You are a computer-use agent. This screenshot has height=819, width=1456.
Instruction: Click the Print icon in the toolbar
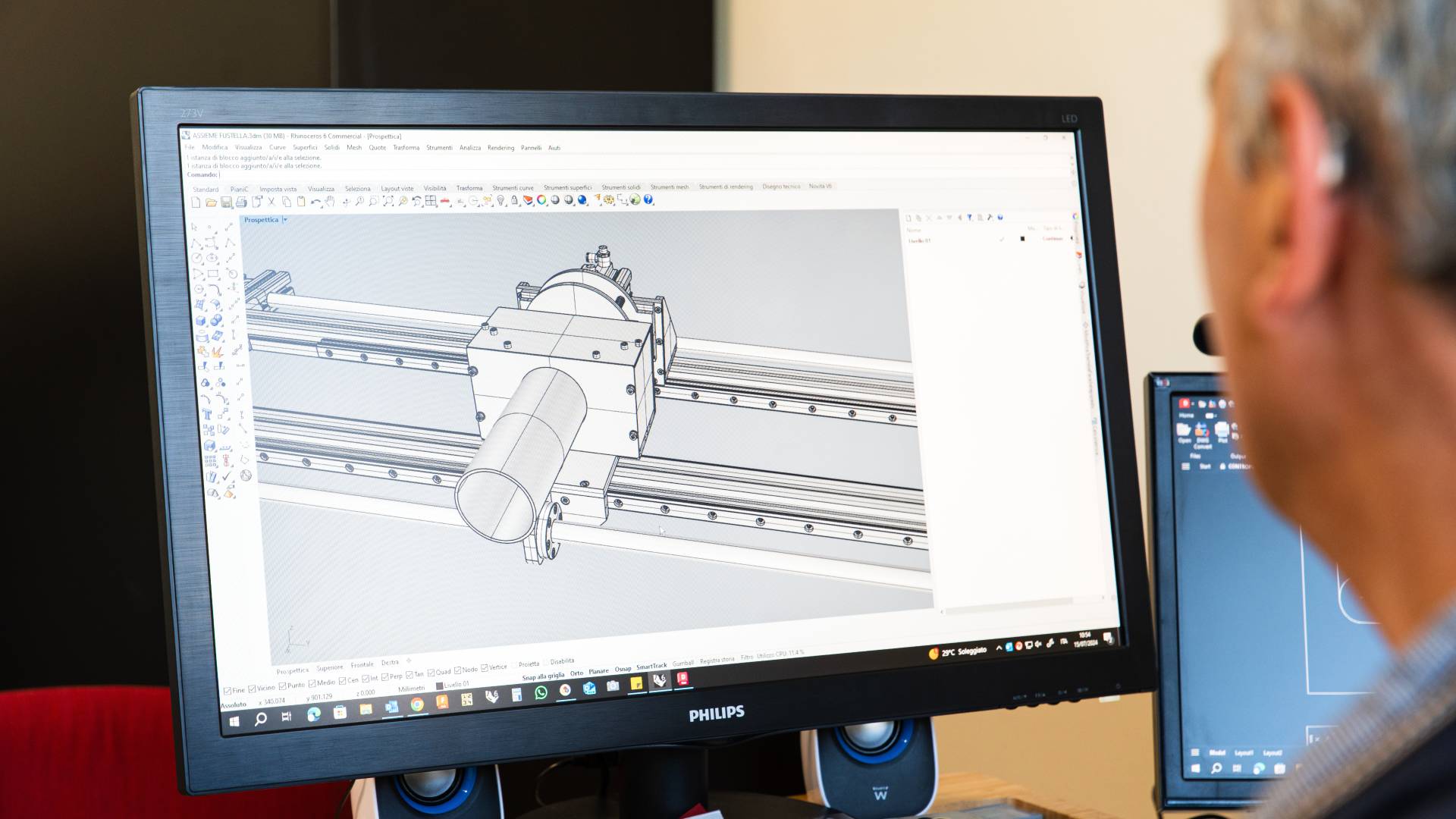point(241,202)
